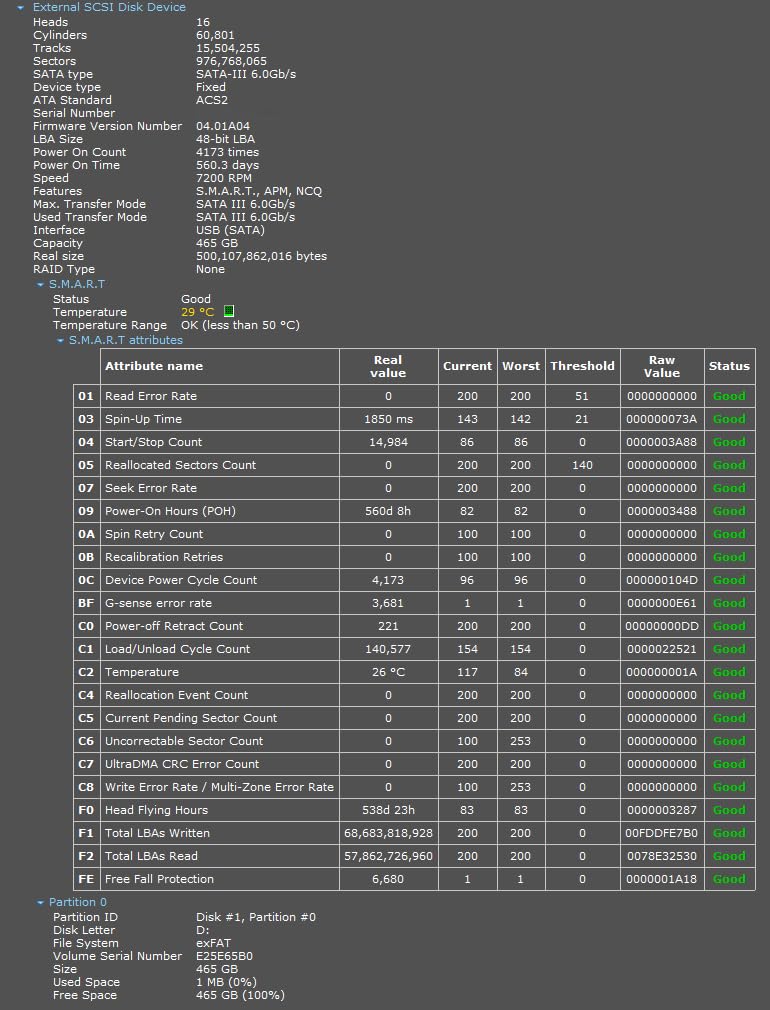
Task: Click raw value 0078E32530
Action: tap(662, 855)
